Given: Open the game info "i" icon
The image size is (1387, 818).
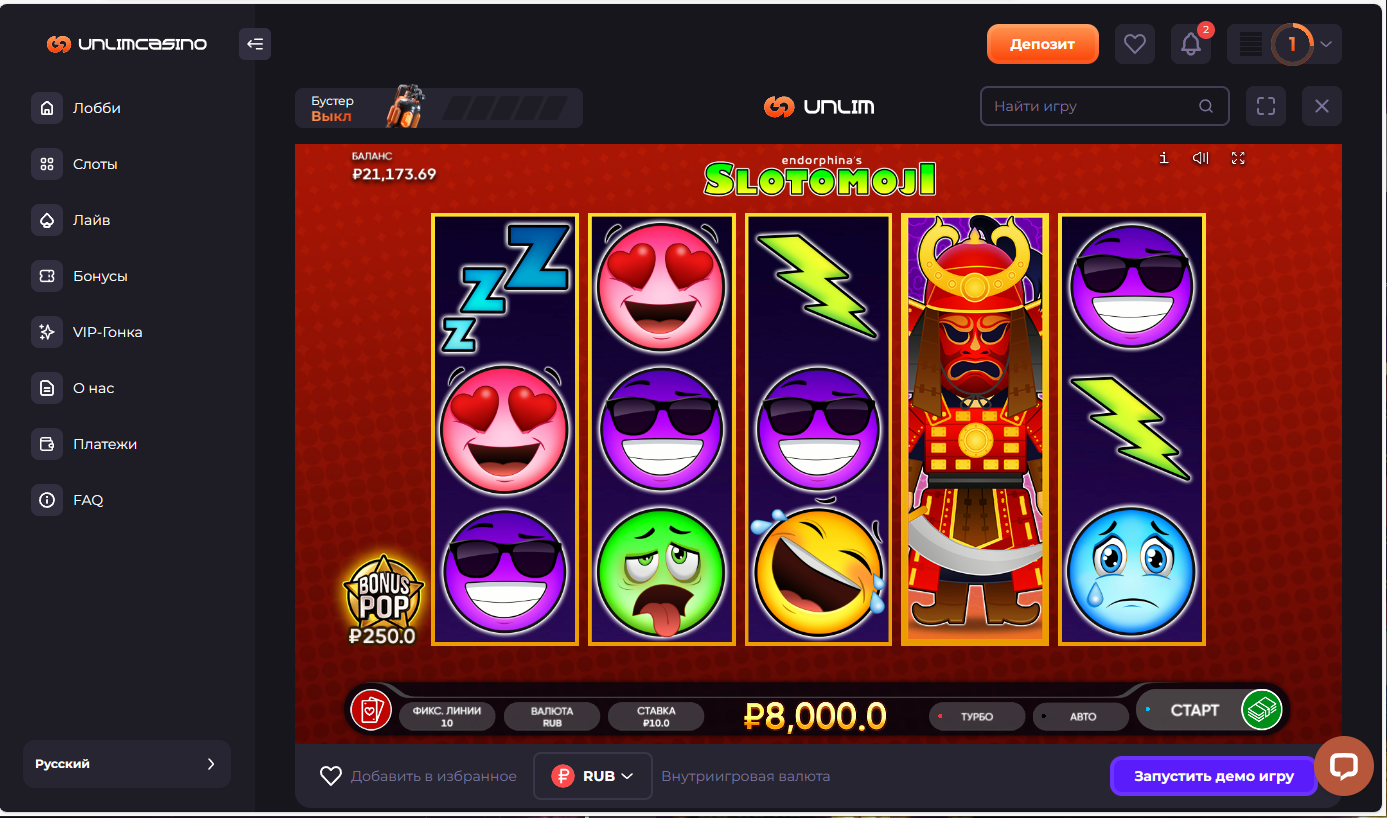Looking at the screenshot, I should [x=1163, y=158].
